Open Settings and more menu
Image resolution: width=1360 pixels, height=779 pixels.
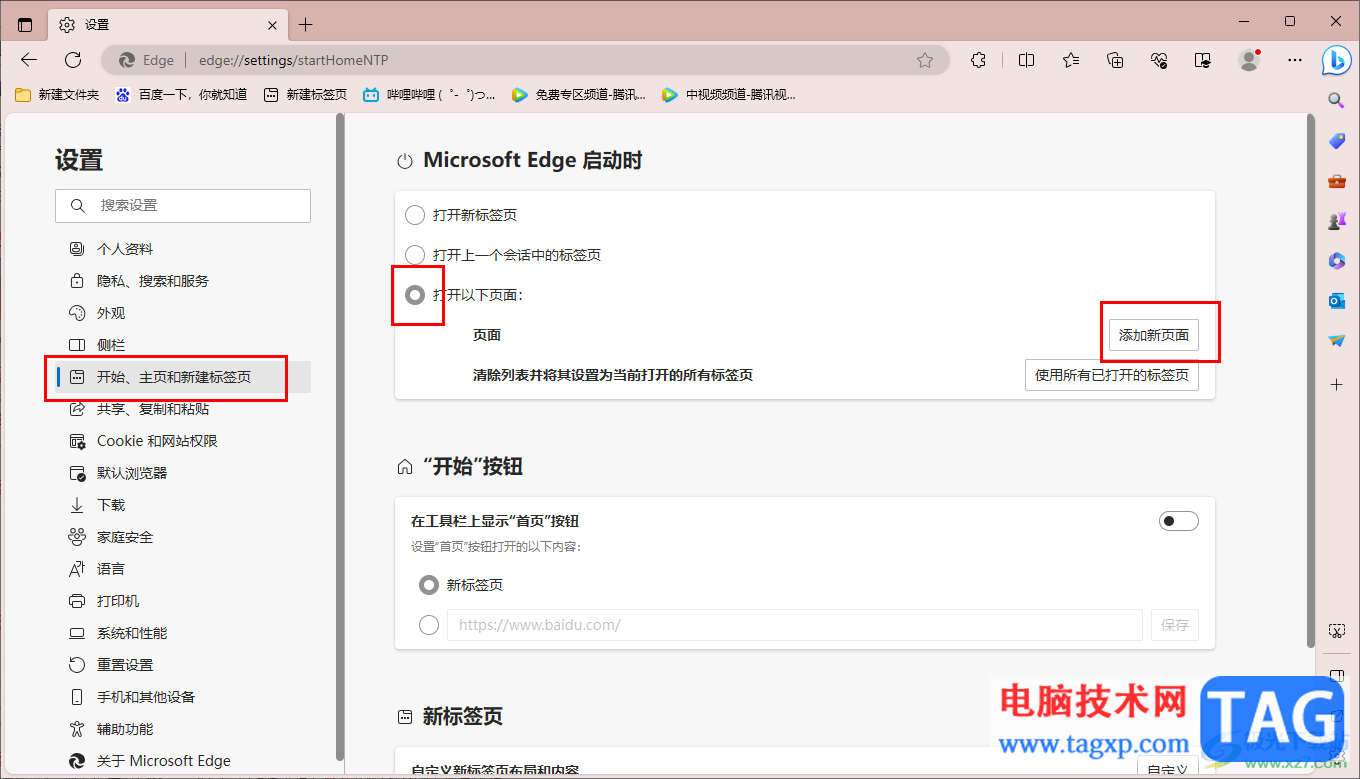point(1295,60)
